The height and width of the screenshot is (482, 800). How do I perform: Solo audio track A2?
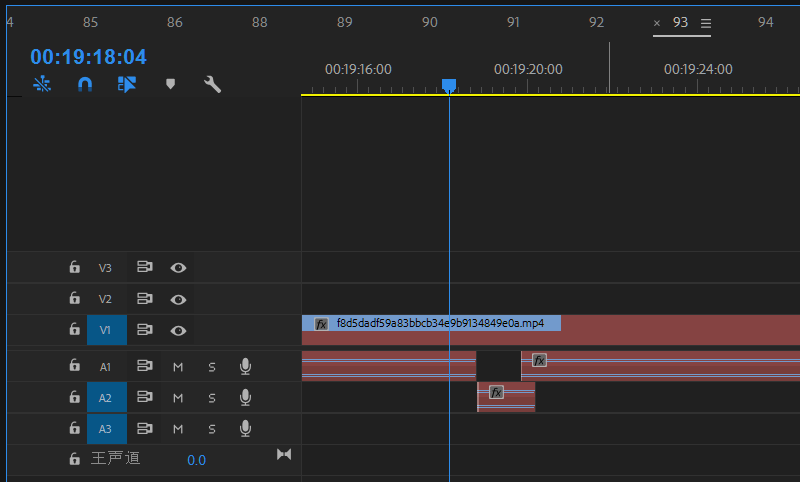tap(212, 398)
